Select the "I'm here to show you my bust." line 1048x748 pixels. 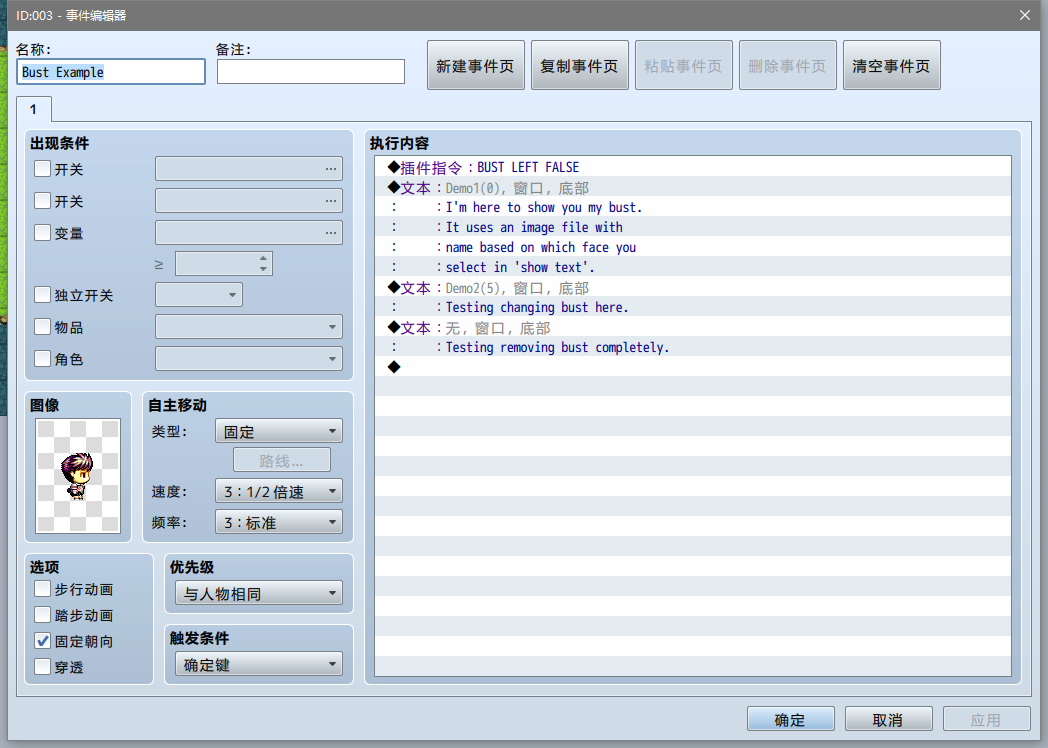point(692,207)
